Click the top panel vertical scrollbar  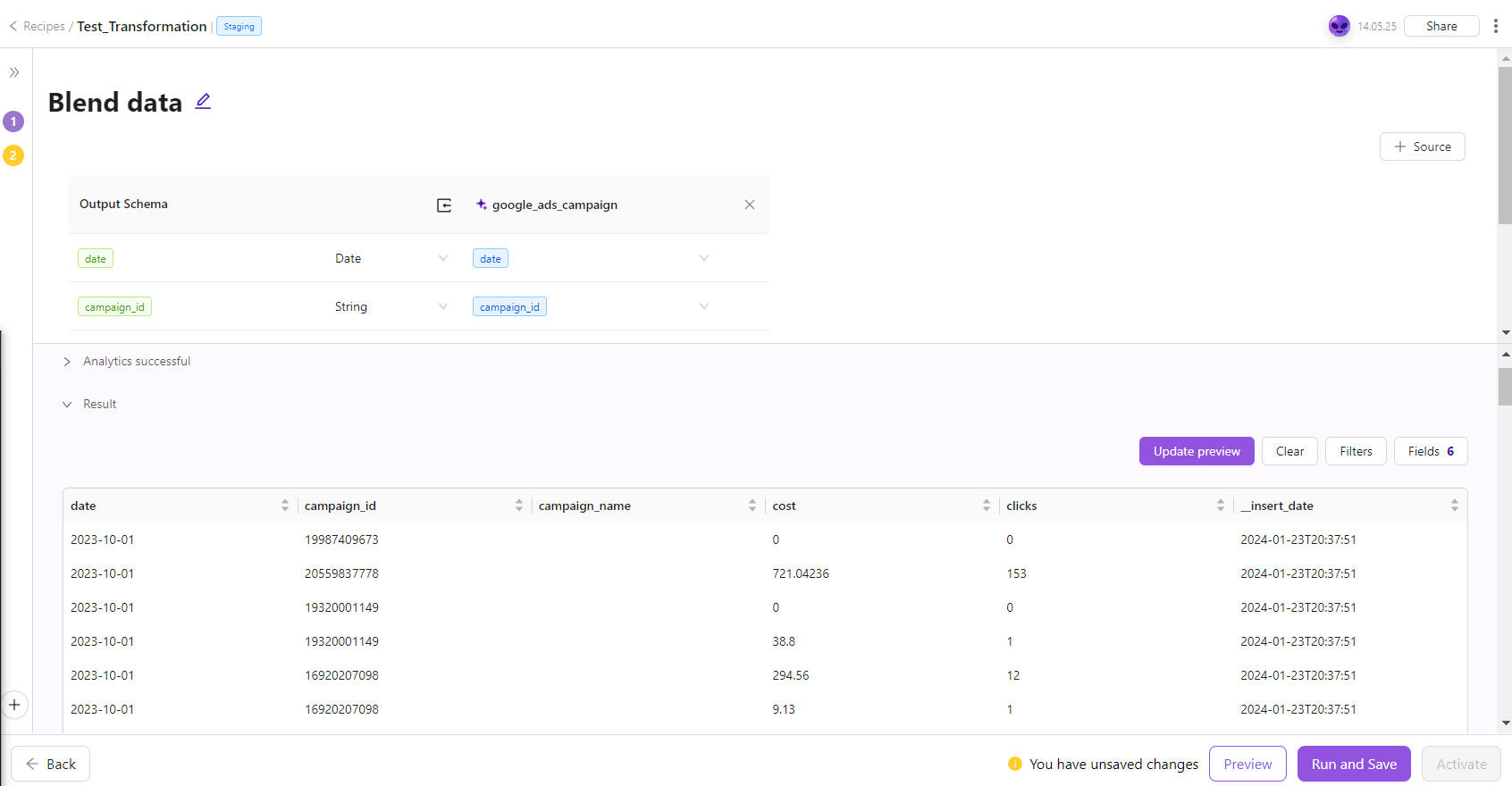1505,145
